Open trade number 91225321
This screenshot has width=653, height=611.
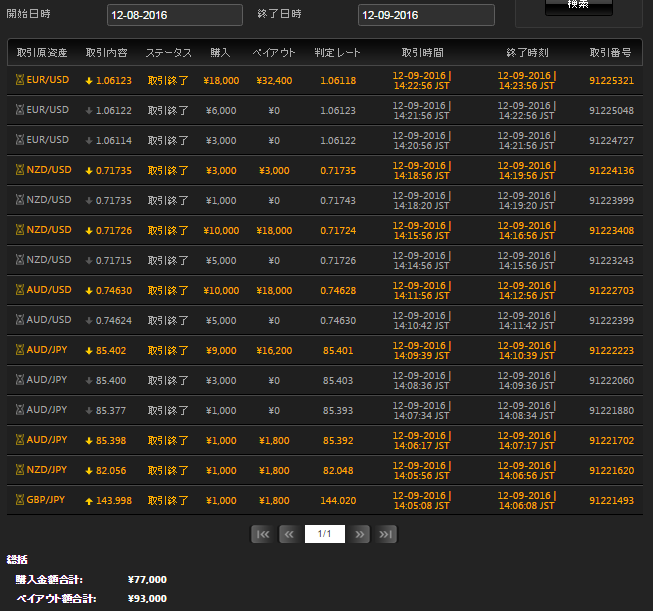coord(612,80)
